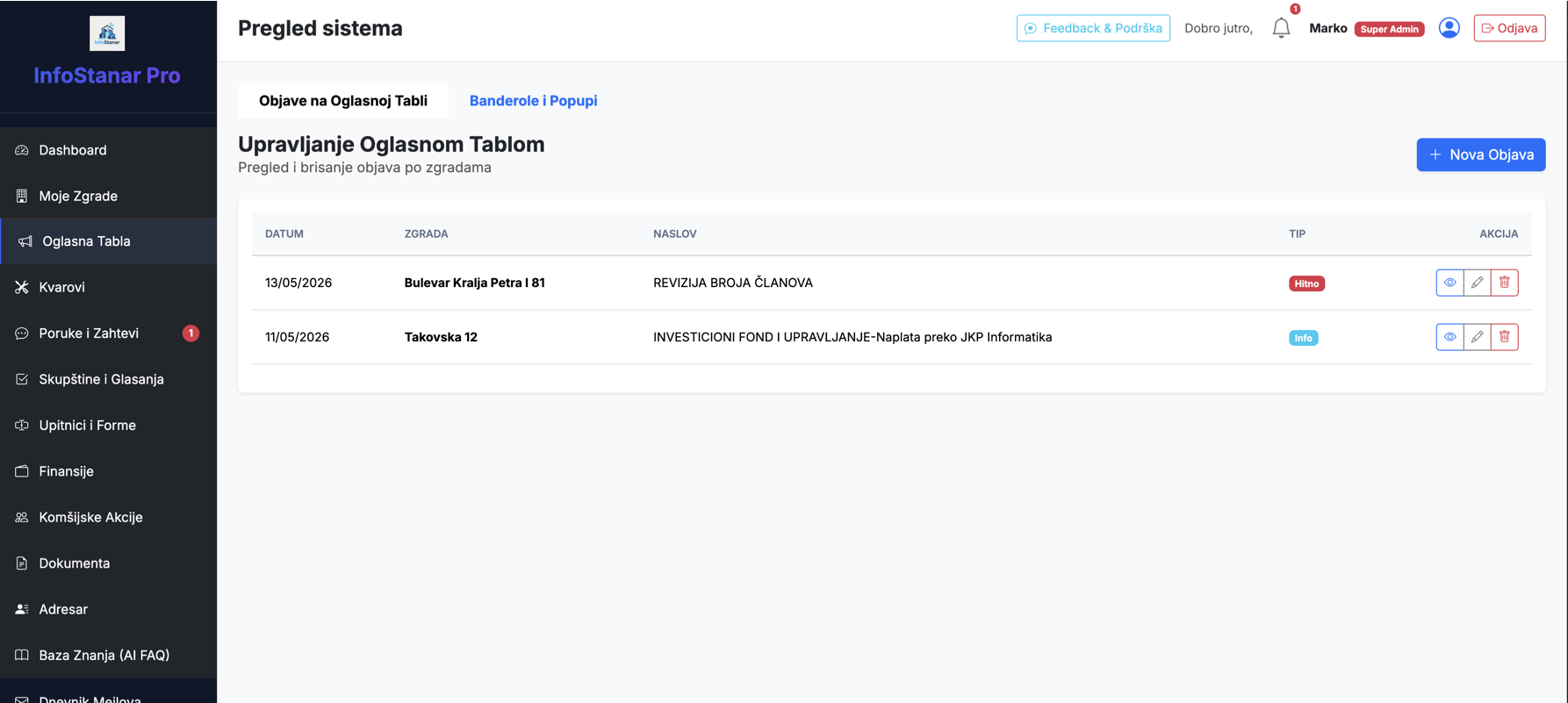
Task: Click the Dokumenta file icon
Action: pos(22,563)
